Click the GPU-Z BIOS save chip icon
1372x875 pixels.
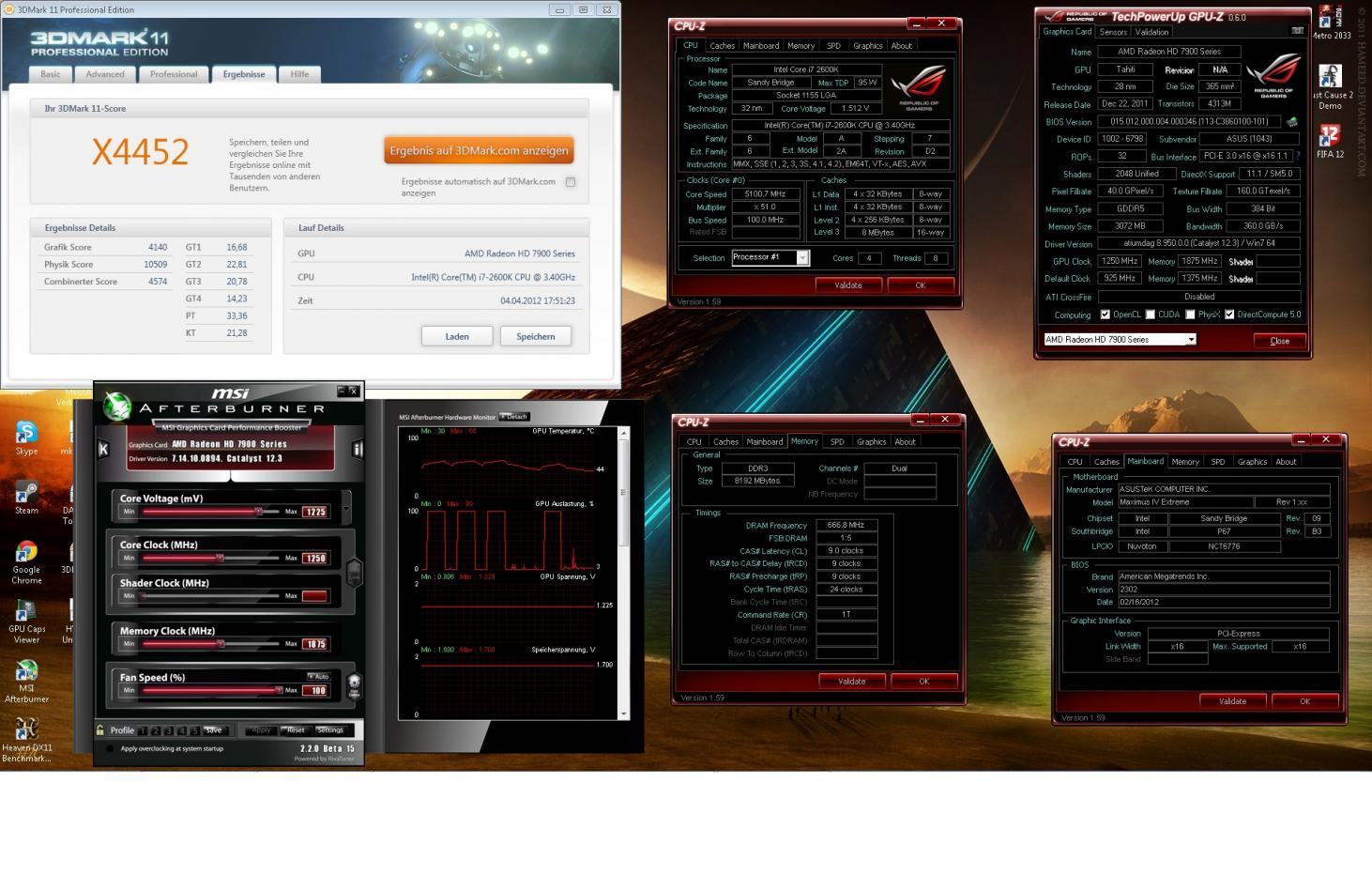point(1292,121)
